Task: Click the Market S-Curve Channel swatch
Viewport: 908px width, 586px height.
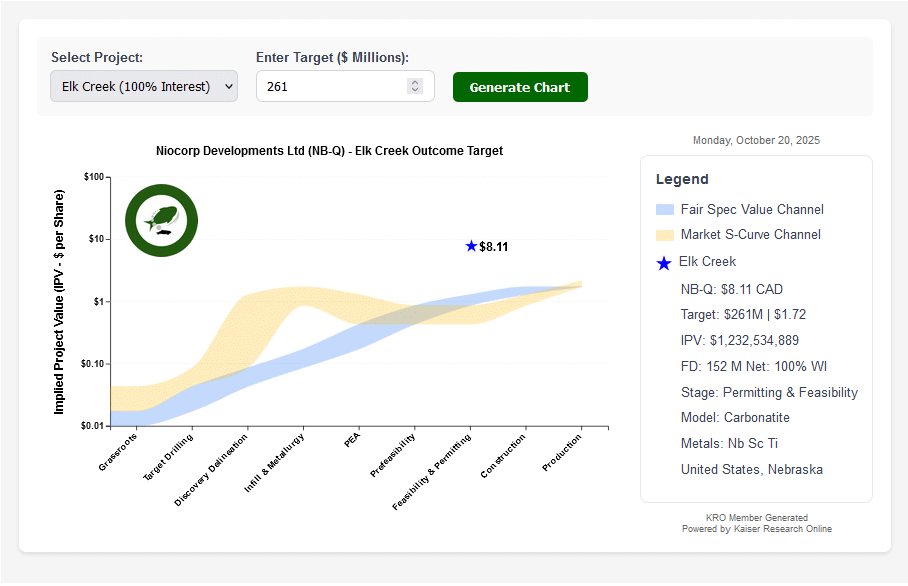Action: pos(665,235)
